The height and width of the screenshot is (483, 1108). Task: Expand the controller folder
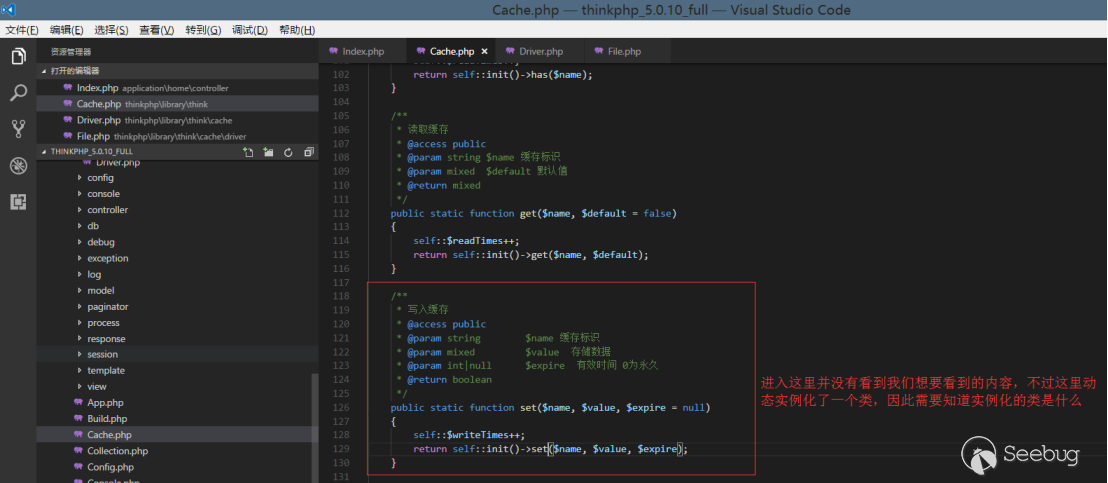pos(177,210)
